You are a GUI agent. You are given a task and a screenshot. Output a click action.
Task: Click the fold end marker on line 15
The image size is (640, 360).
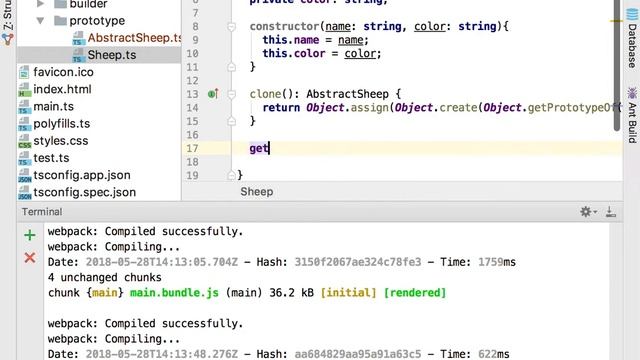tap(231, 121)
